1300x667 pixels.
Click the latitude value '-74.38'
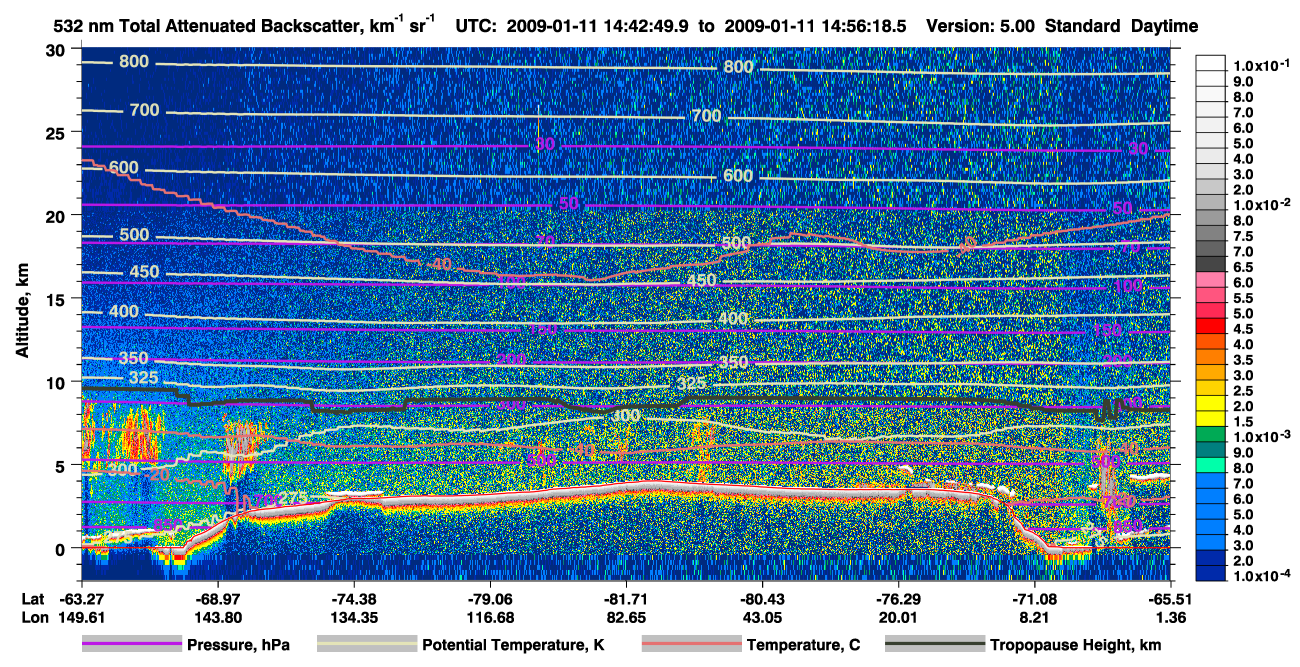coord(354,599)
